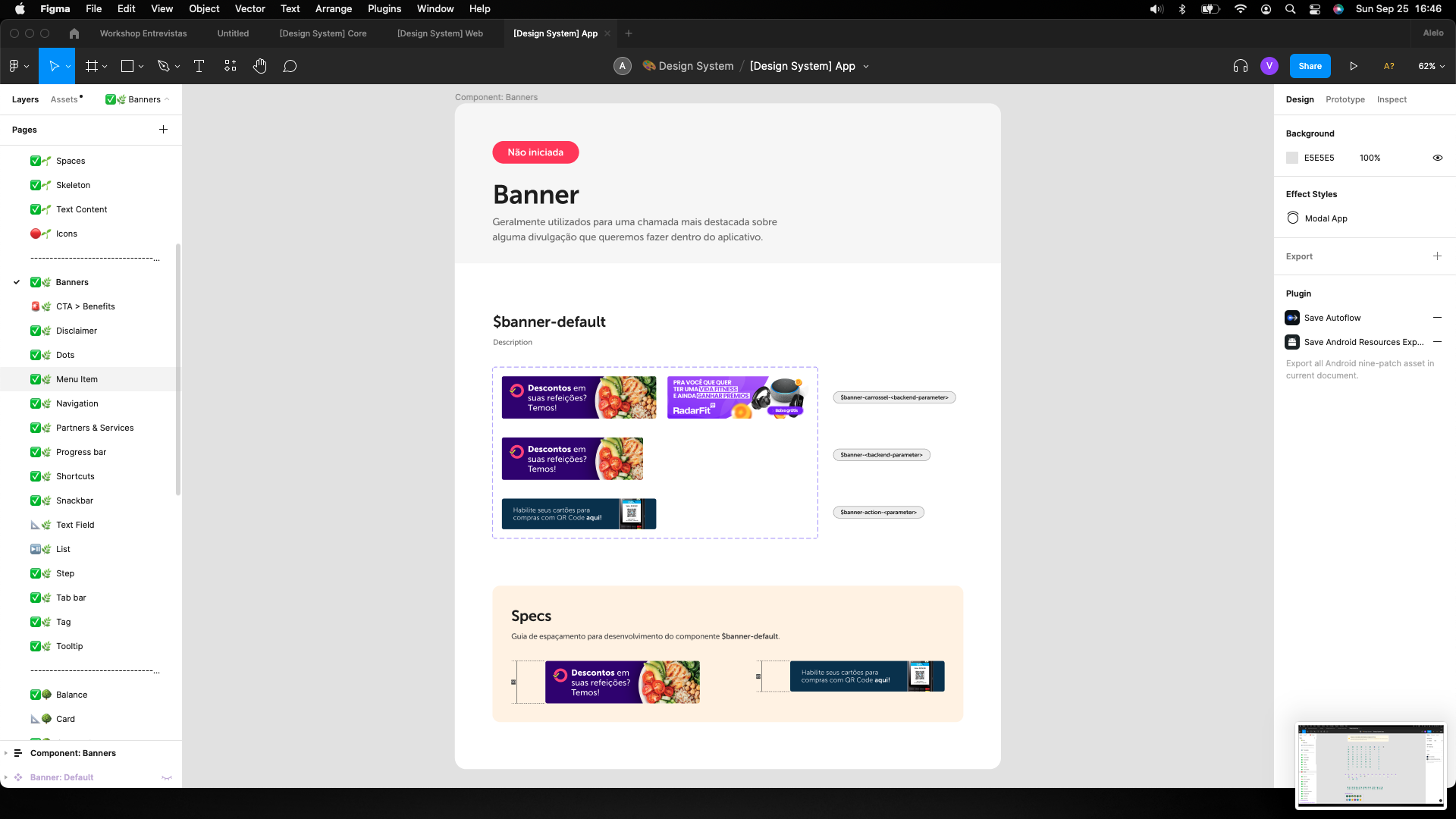This screenshot has width=1456, height=819.
Task: Open the 62% zoom dropdown
Action: pos(1431,66)
